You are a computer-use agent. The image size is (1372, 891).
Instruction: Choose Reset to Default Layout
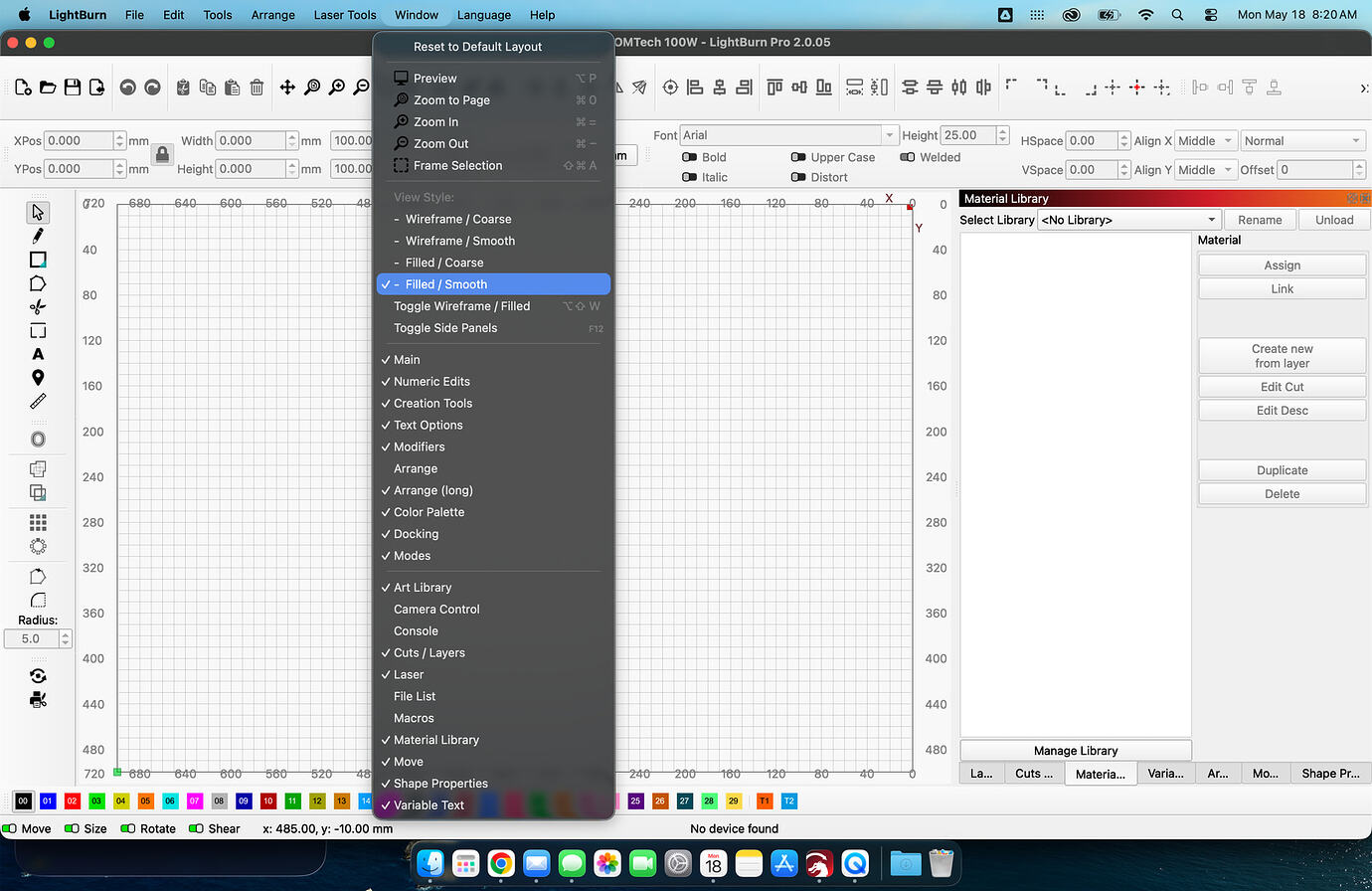pos(477,47)
